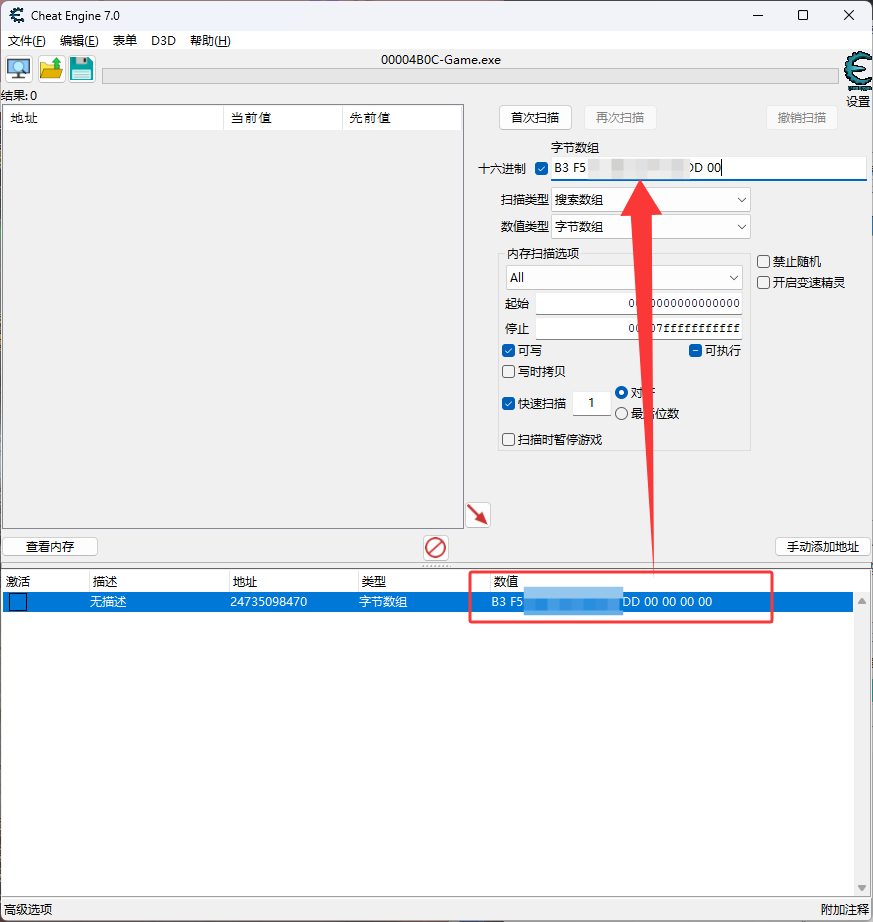Click the Cheat Engine logo settings icon
The height and width of the screenshot is (922, 873).
point(858,71)
